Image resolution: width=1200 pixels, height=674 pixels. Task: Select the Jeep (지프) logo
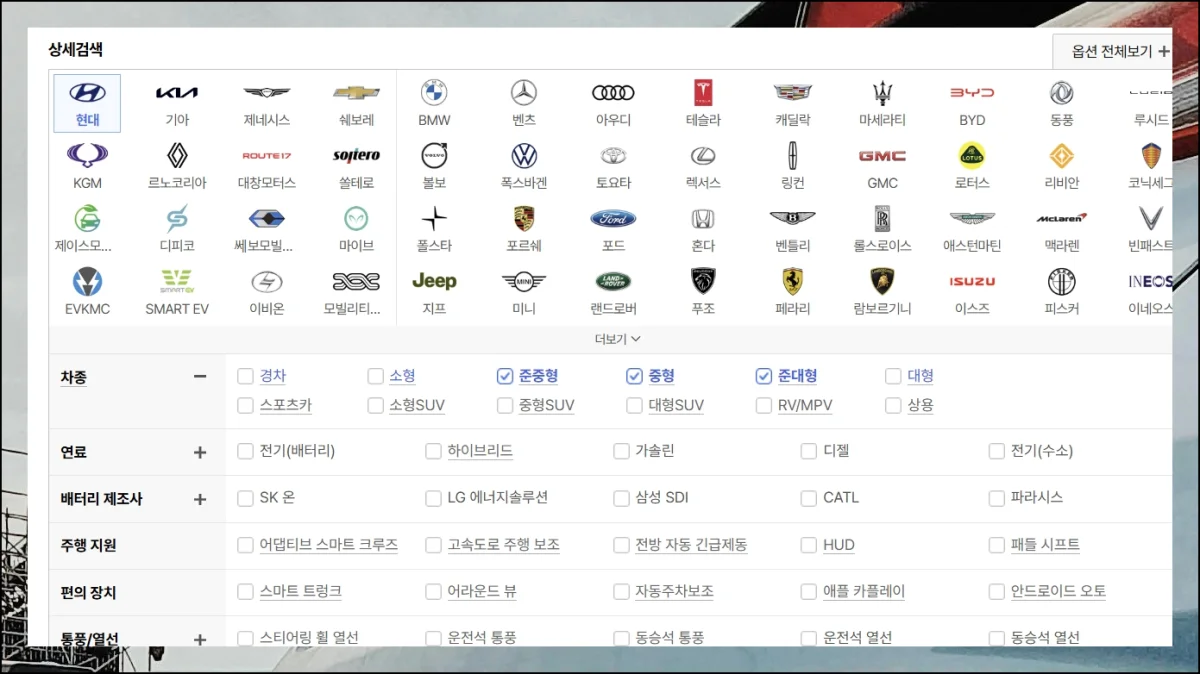click(434, 281)
